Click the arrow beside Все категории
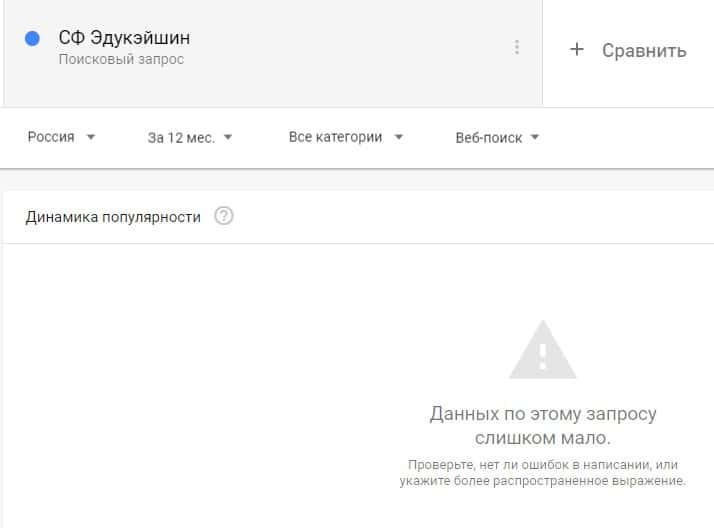The height and width of the screenshot is (528, 714). click(x=398, y=137)
